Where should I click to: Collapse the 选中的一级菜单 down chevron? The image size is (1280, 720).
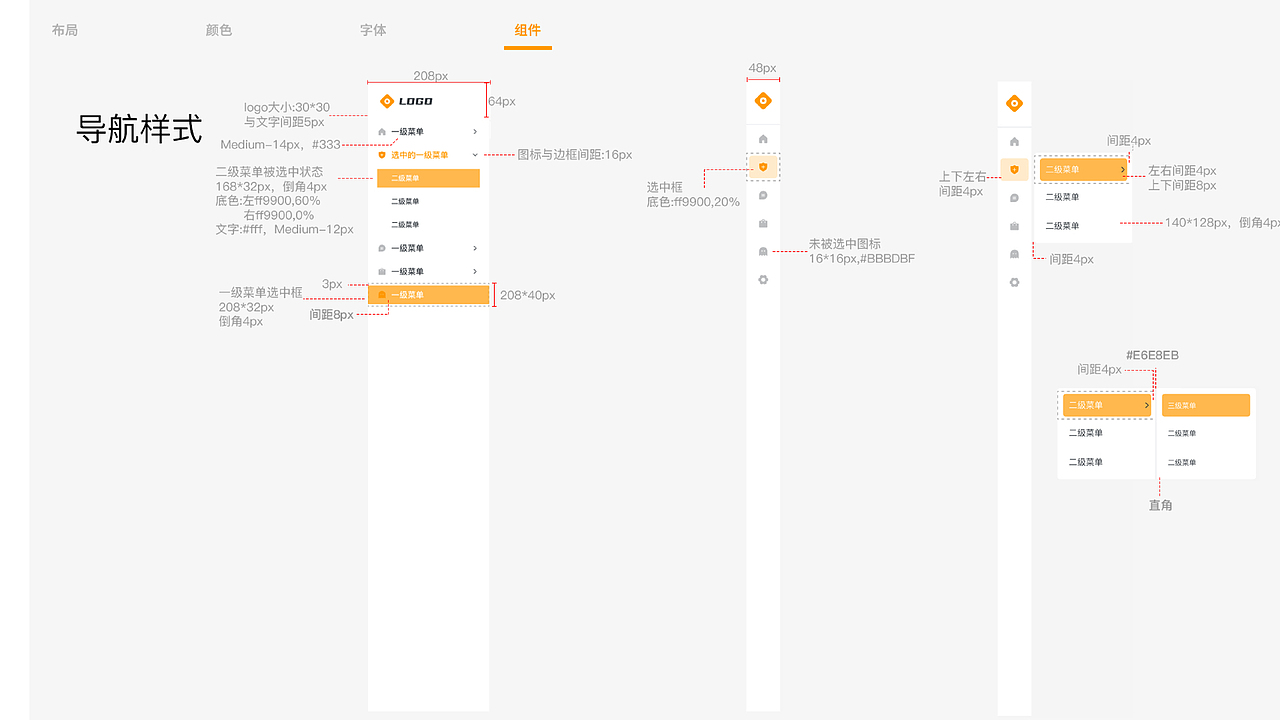click(x=475, y=155)
